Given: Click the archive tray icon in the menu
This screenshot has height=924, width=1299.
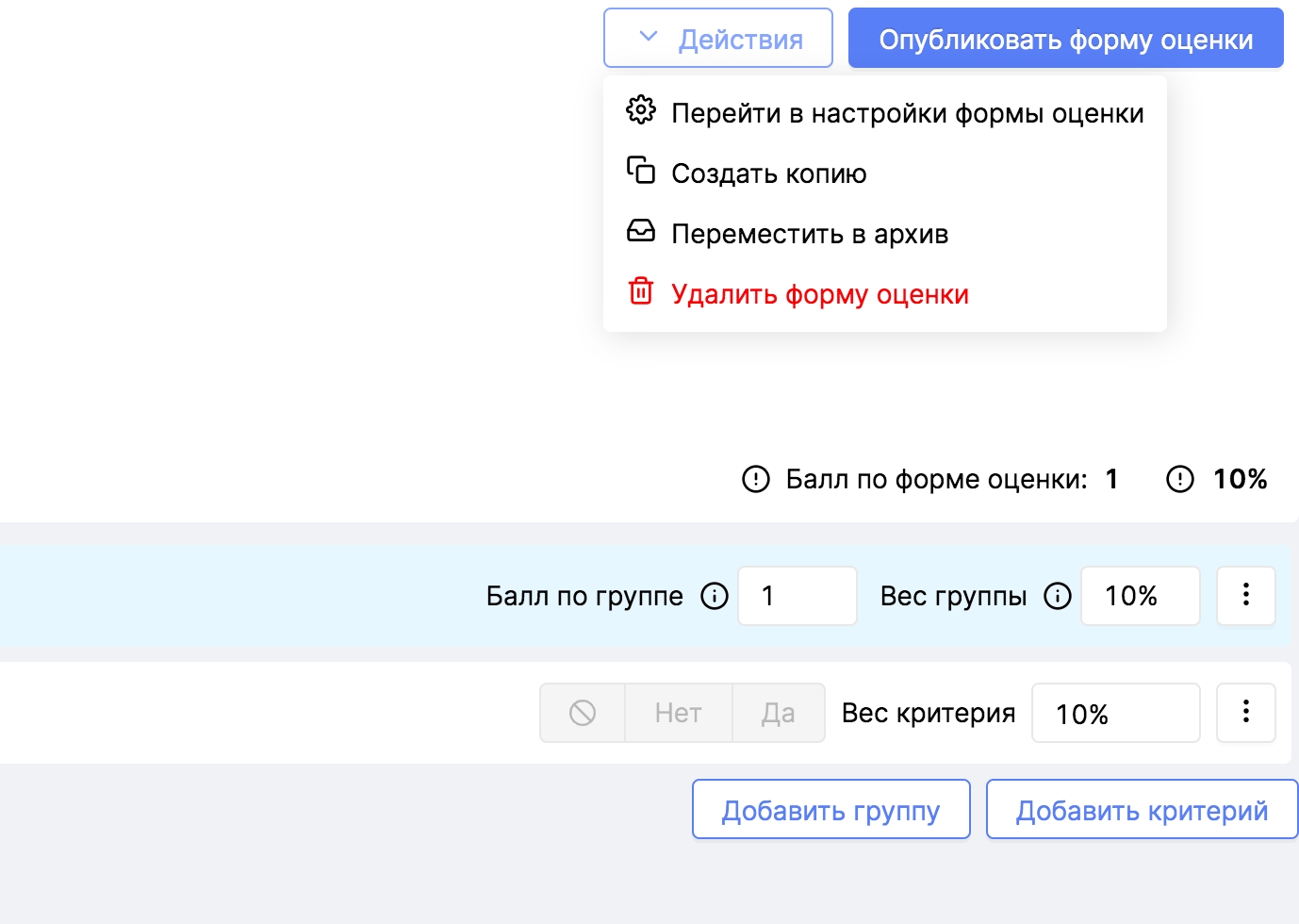Looking at the screenshot, I should coord(641,231).
